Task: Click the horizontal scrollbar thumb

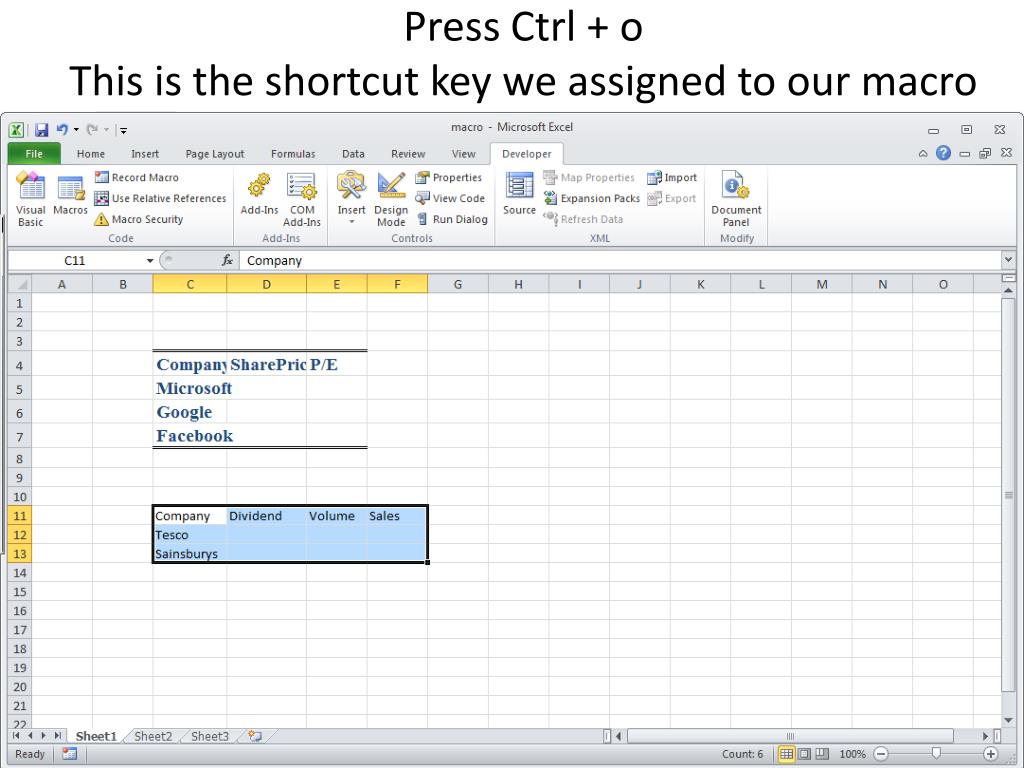Action: [x=790, y=736]
